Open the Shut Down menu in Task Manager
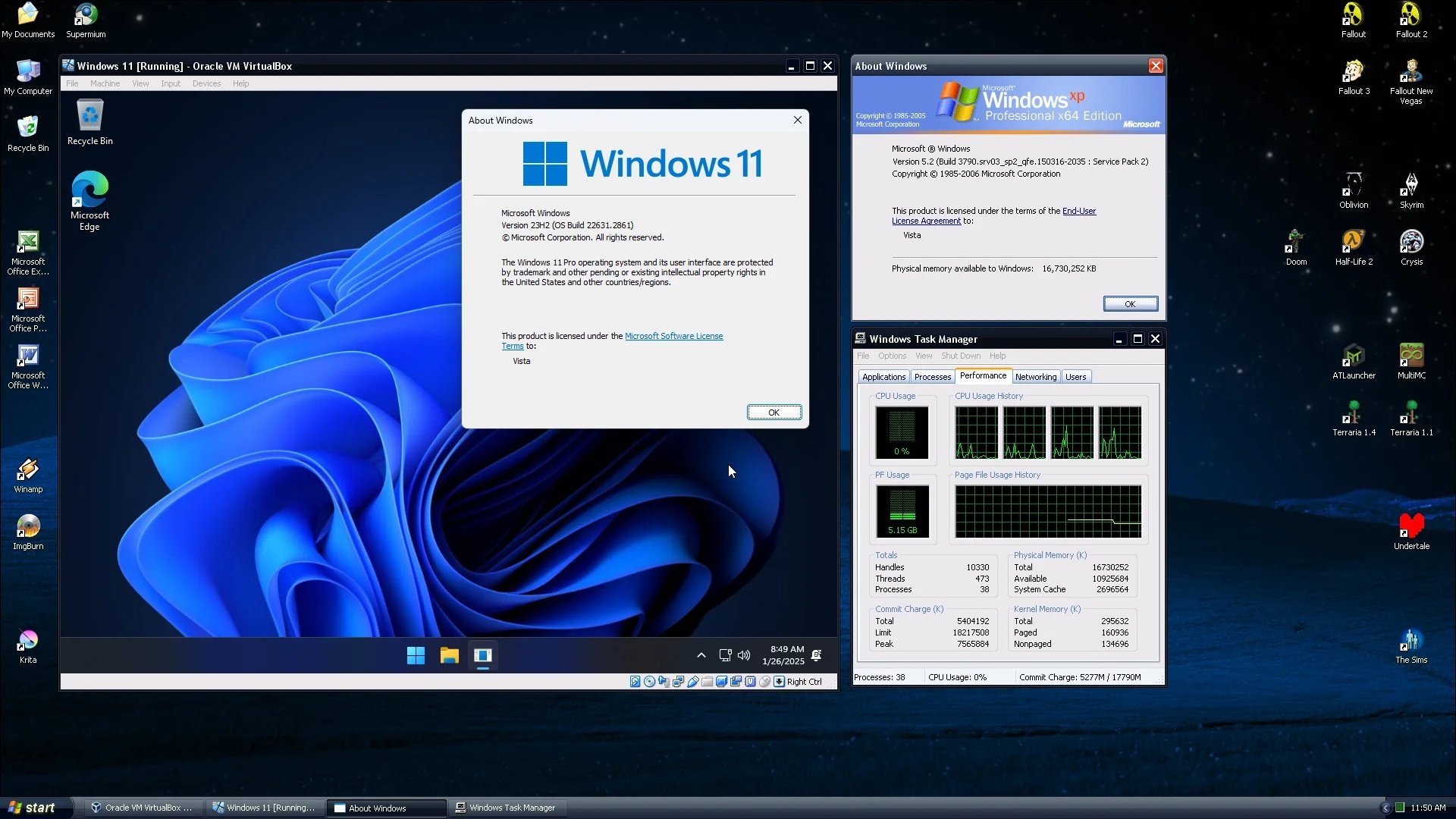This screenshot has height=819, width=1456. tap(960, 356)
